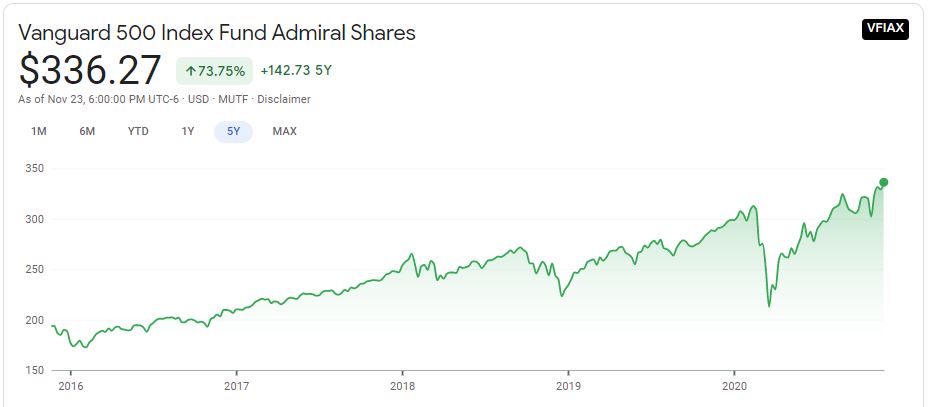This screenshot has width=929, height=407.
Task: Select the 1M time range tab
Action: pos(39,131)
